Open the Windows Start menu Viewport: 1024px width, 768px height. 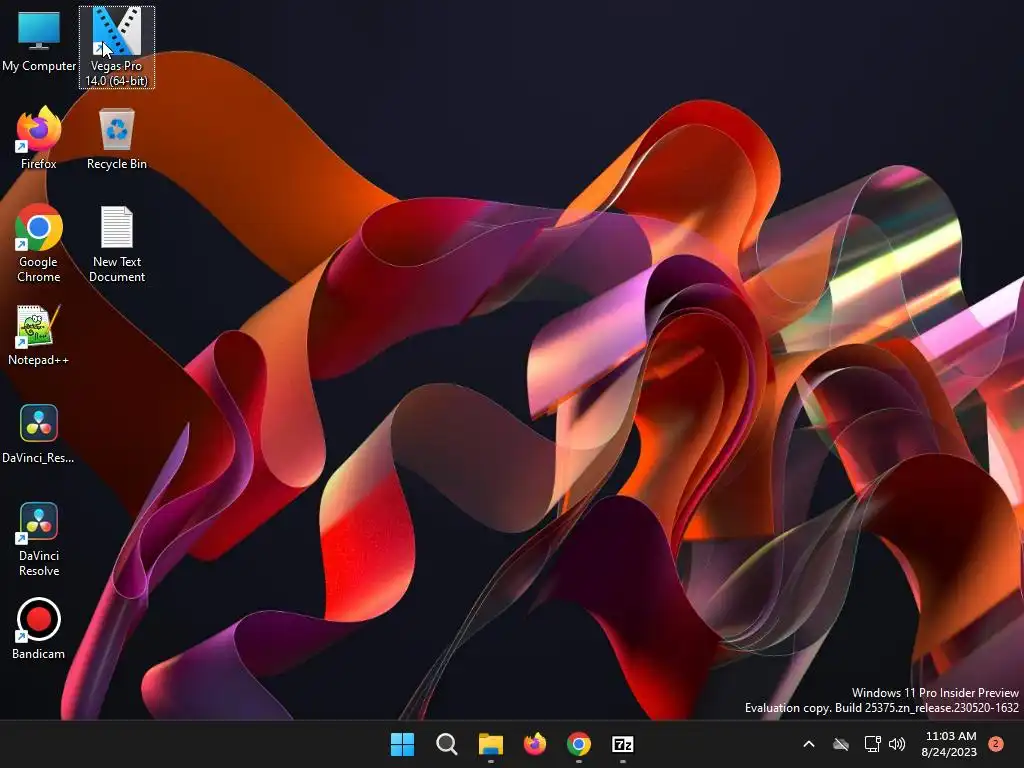(x=402, y=744)
